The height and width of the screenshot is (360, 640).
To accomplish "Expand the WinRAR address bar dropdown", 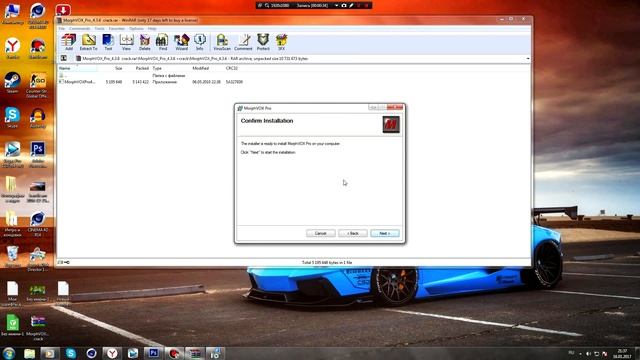I will pyautogui.click(x=527, y=59).
